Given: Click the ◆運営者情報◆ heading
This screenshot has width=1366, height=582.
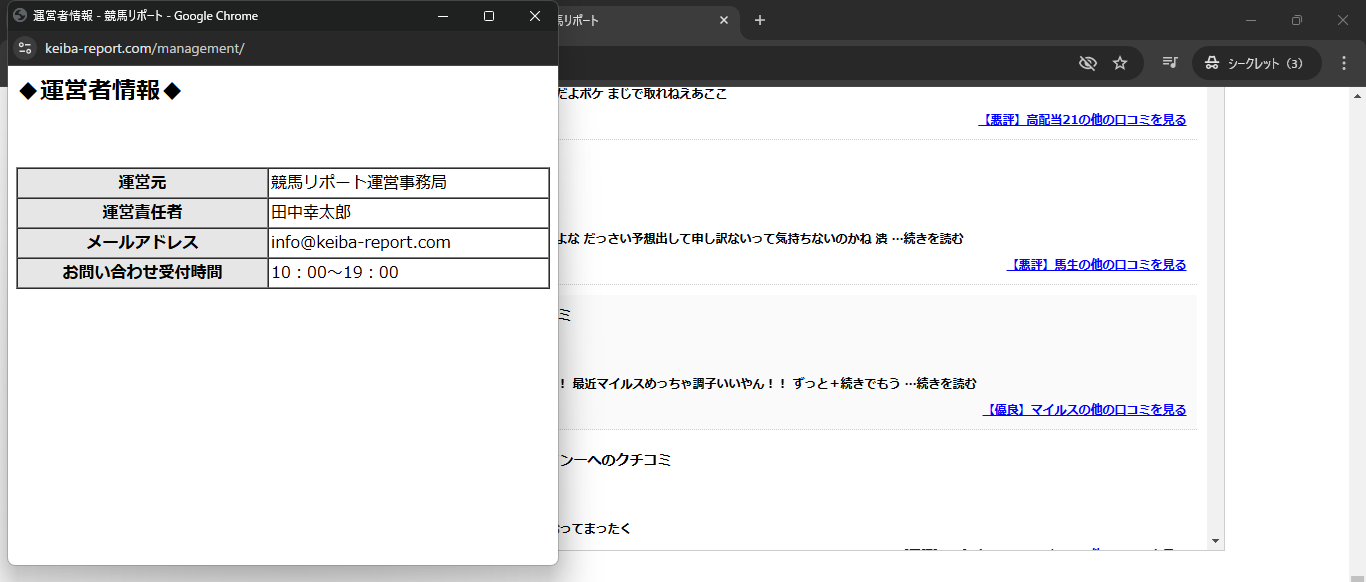Looking at the screenshot, I should 100,91.
